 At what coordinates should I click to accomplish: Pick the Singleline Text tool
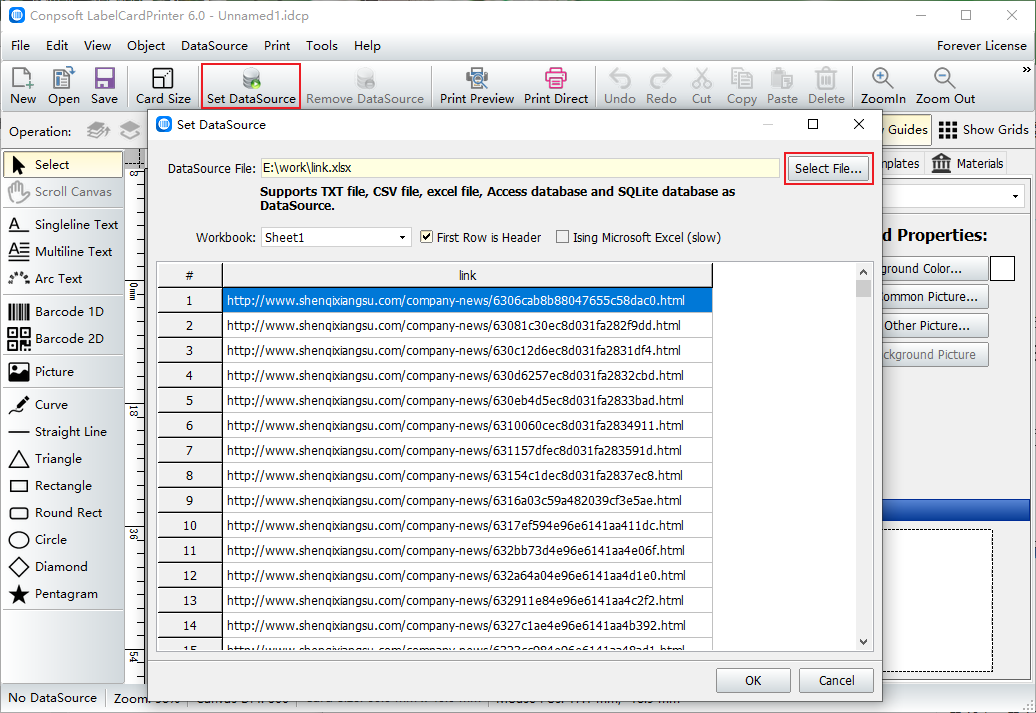(x=63, y=225)
